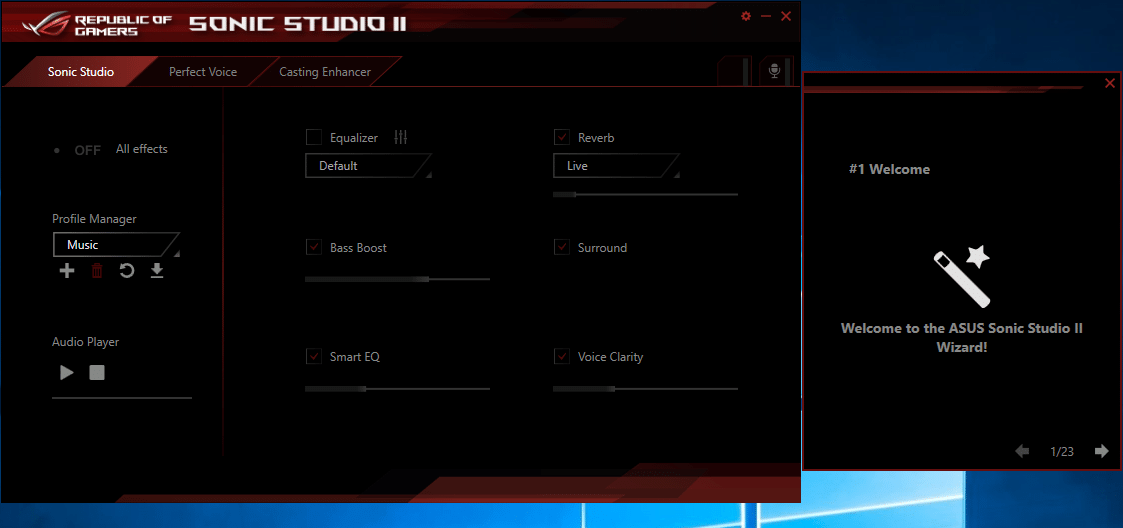Open the Equalizer Default preset dropdown
This screenshot has height=528, width=1123.
(367, 166)
